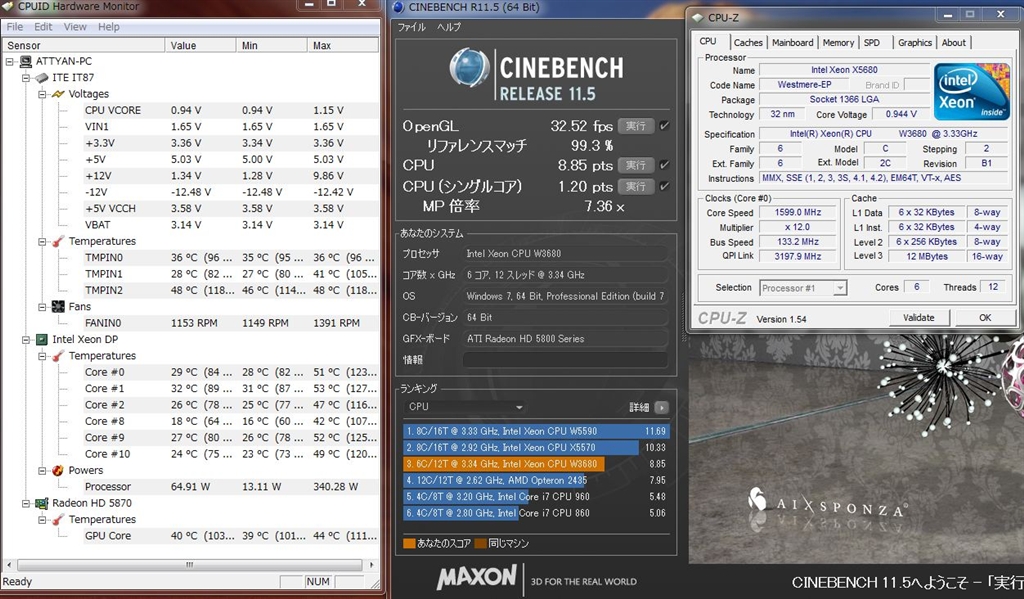This screenshot has height=599, width=1024.
Task: Click the Hardware Monitor horizontal scrollbar
Action: point(188,564)
